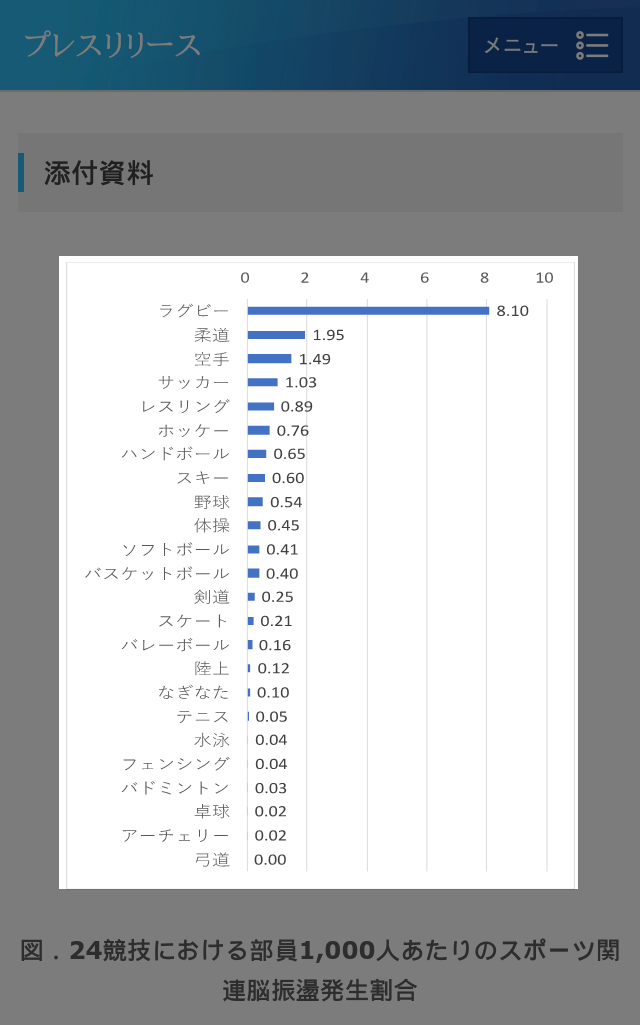Click the ハンドボール category label
Screen dimensions: 640x1025
tap(176, 454)
